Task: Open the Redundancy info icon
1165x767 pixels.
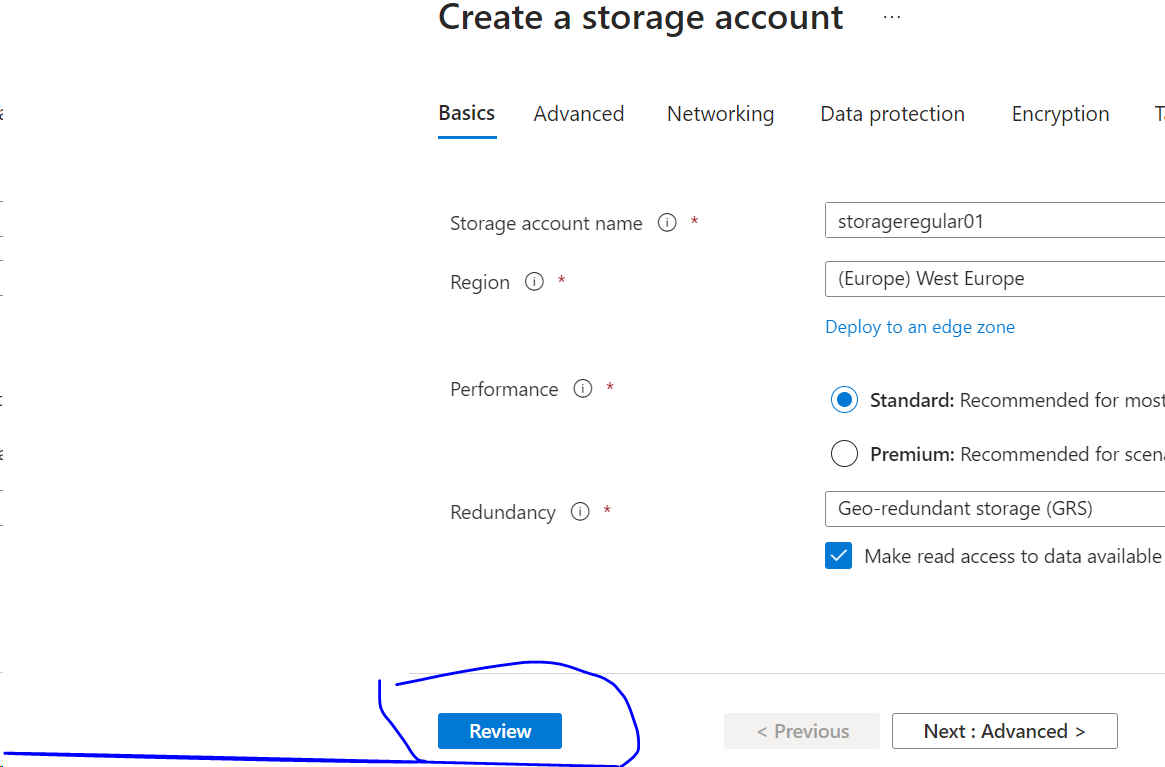Action: pos(580,512)
